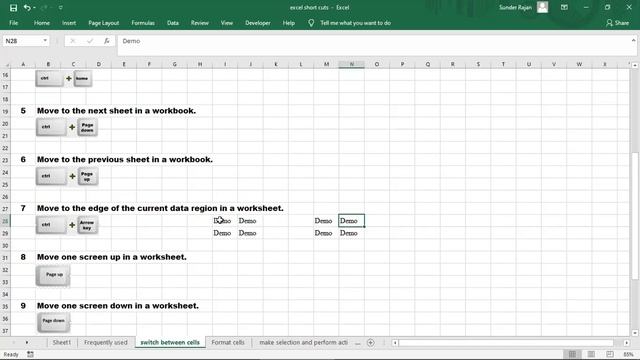Click the Cancel X icon in formula bar
Viewport: 640px width, 360px height.
(x=73, y=41)
